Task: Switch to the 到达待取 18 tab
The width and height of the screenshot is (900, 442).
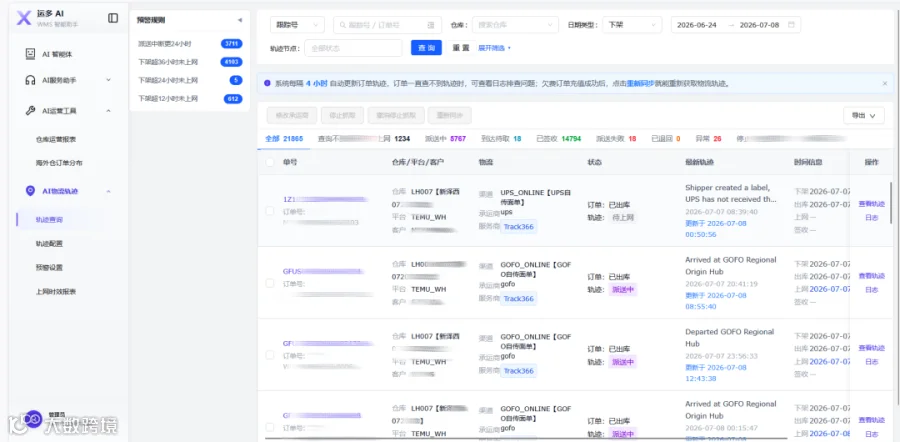Action: (501, 139)
